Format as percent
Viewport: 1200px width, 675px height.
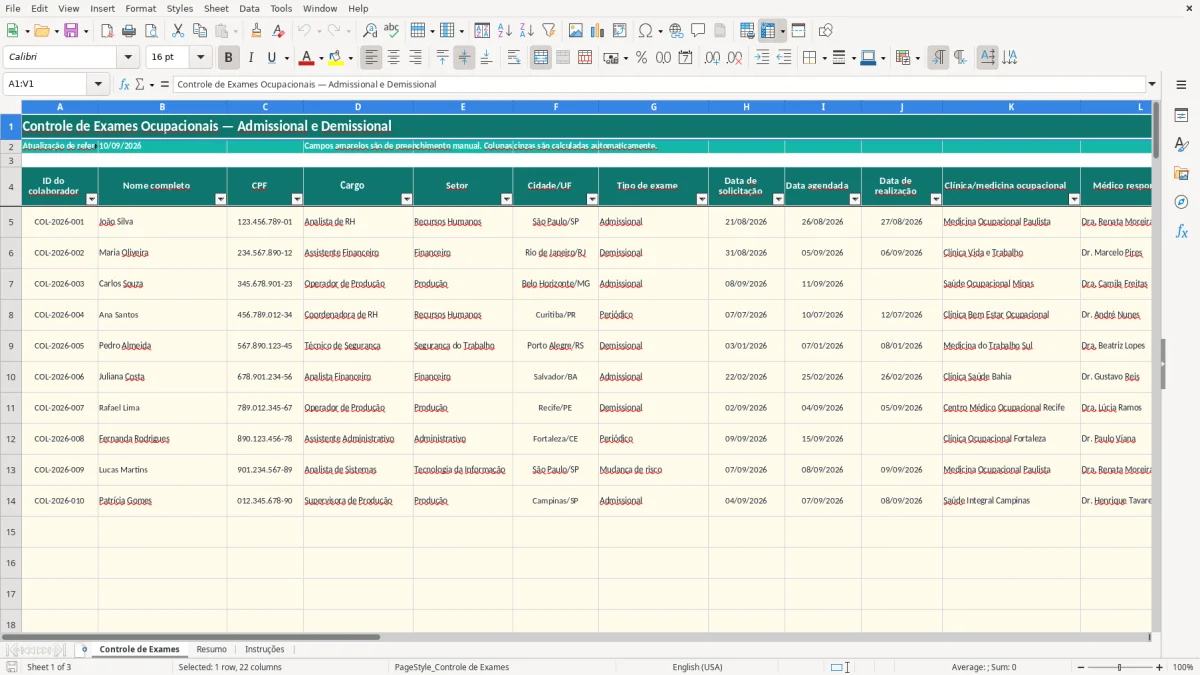(641, 58)
